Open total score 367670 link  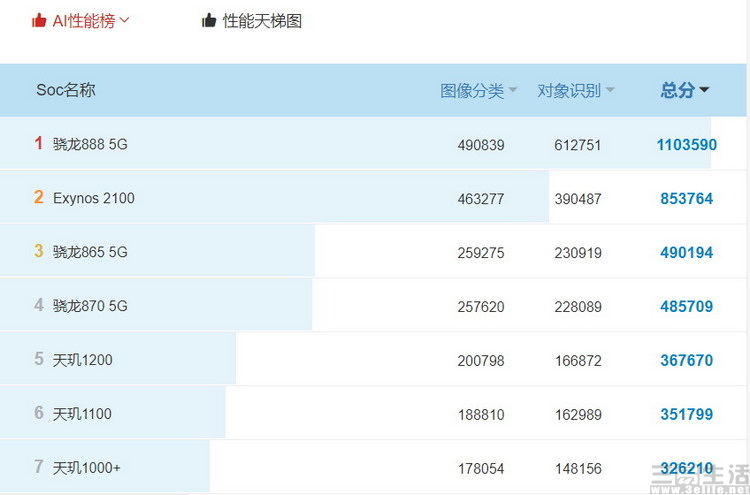click(687, 360)
